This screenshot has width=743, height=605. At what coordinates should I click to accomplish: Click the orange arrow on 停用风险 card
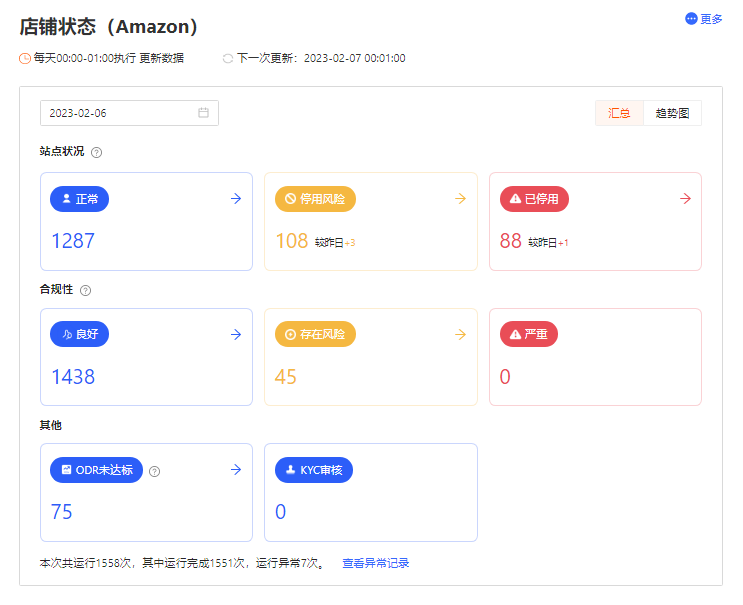460,199
